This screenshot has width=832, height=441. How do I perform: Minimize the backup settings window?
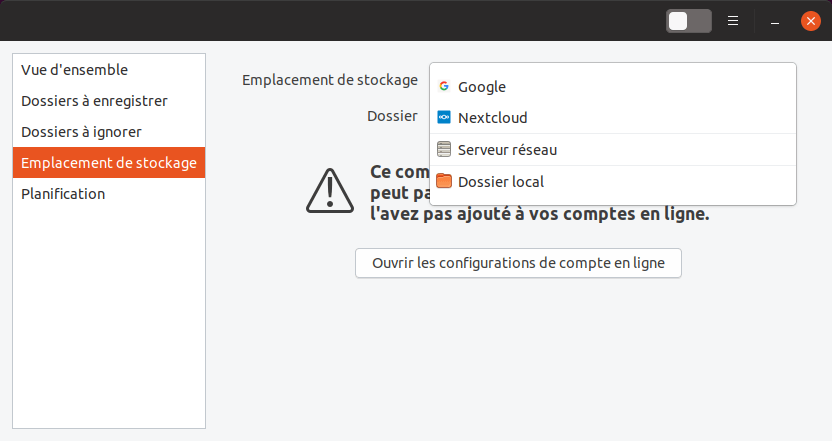click(x=775, y=20)
